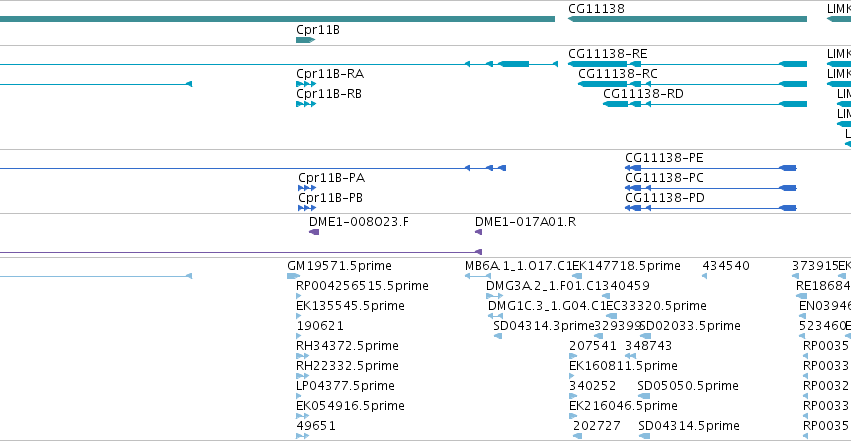The height and width of the screenshot is (441, 851).
Task: Click the DME1-008023.F purple arrow glyph
Action: 314,232
